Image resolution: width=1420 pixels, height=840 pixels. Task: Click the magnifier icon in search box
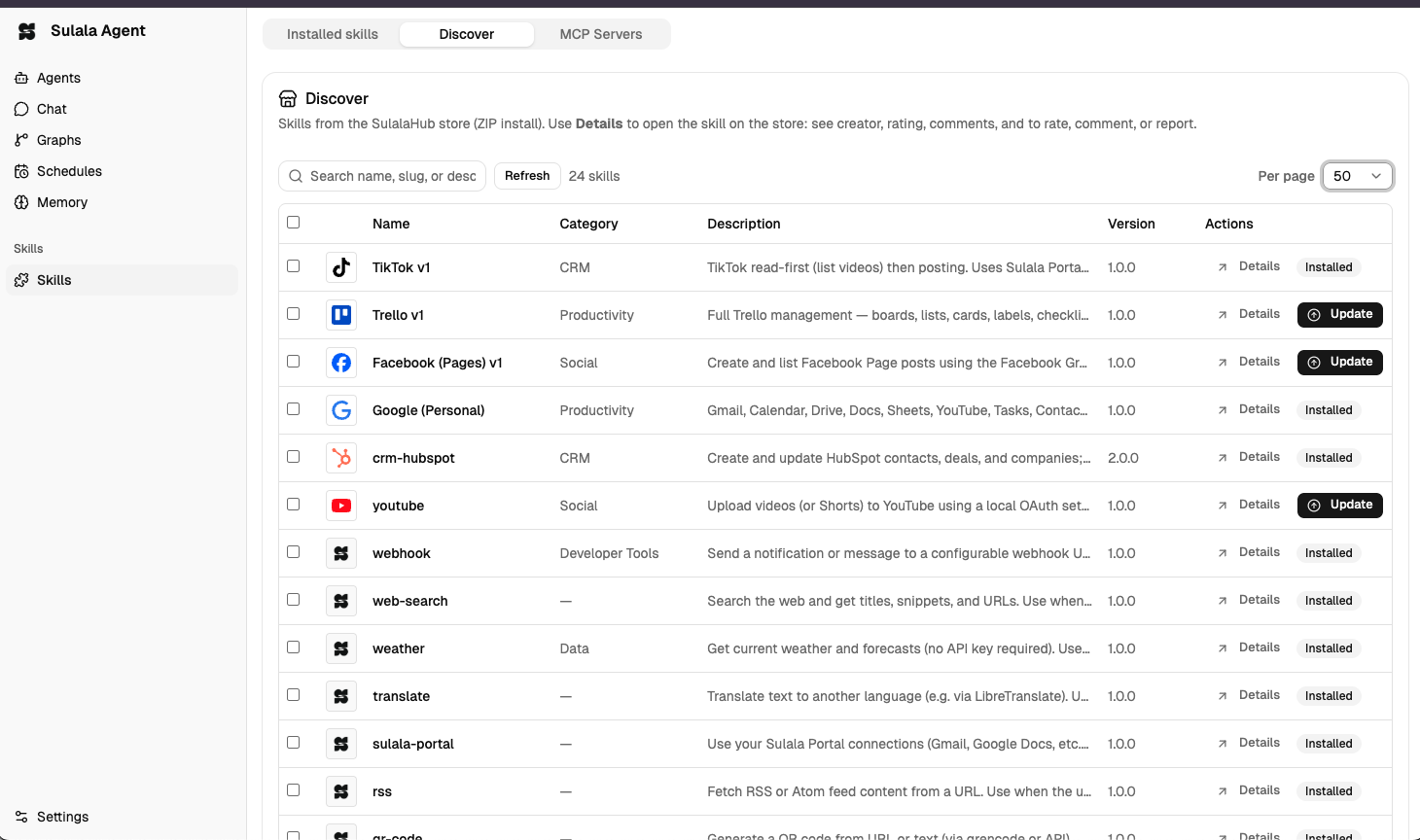pos(296,176)
